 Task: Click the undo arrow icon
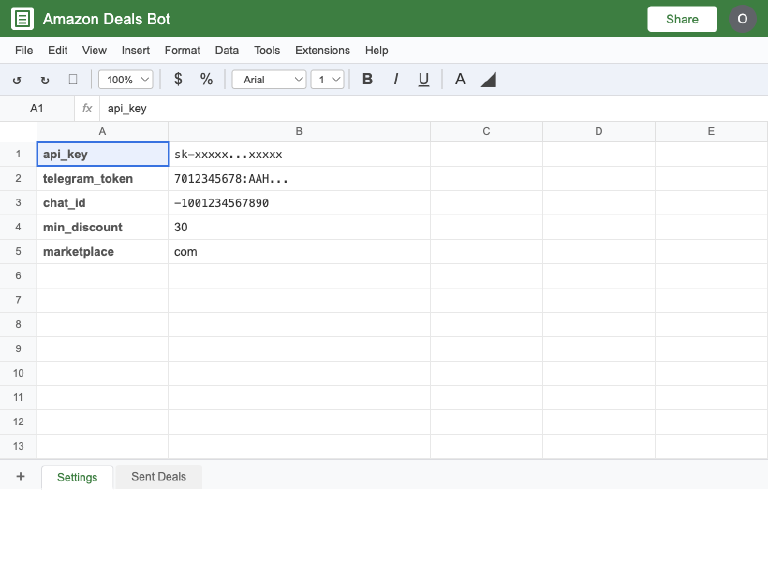(x=17, y=79)
